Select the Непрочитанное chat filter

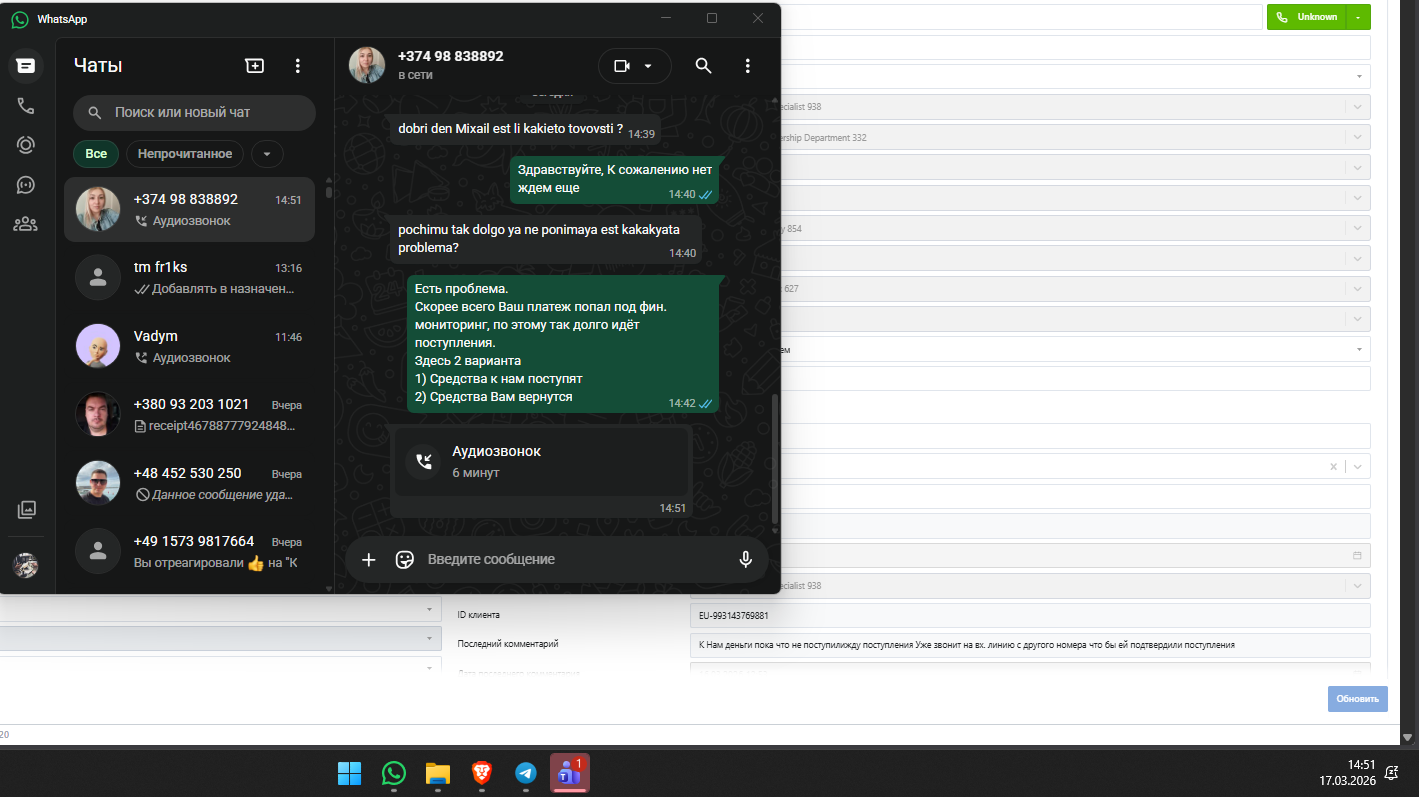click(x=185, y=153)
